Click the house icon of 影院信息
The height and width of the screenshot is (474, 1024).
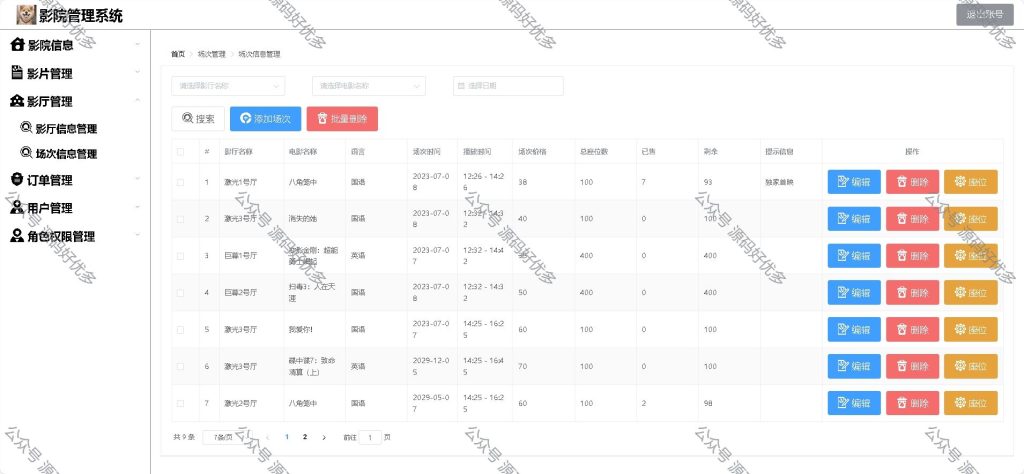pos(18,44)
